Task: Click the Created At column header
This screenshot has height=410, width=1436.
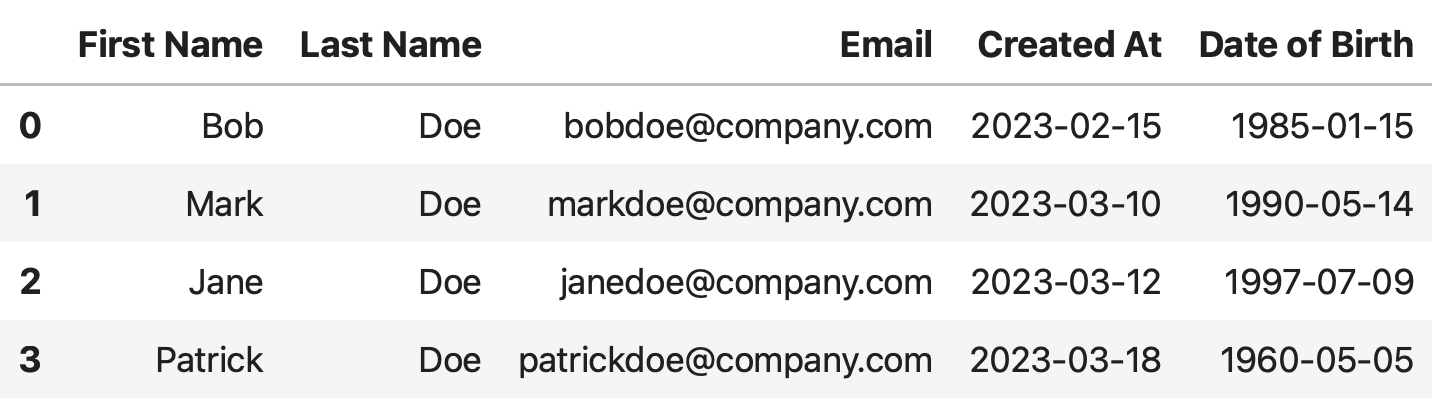Action: click(x=1069, y=44)
